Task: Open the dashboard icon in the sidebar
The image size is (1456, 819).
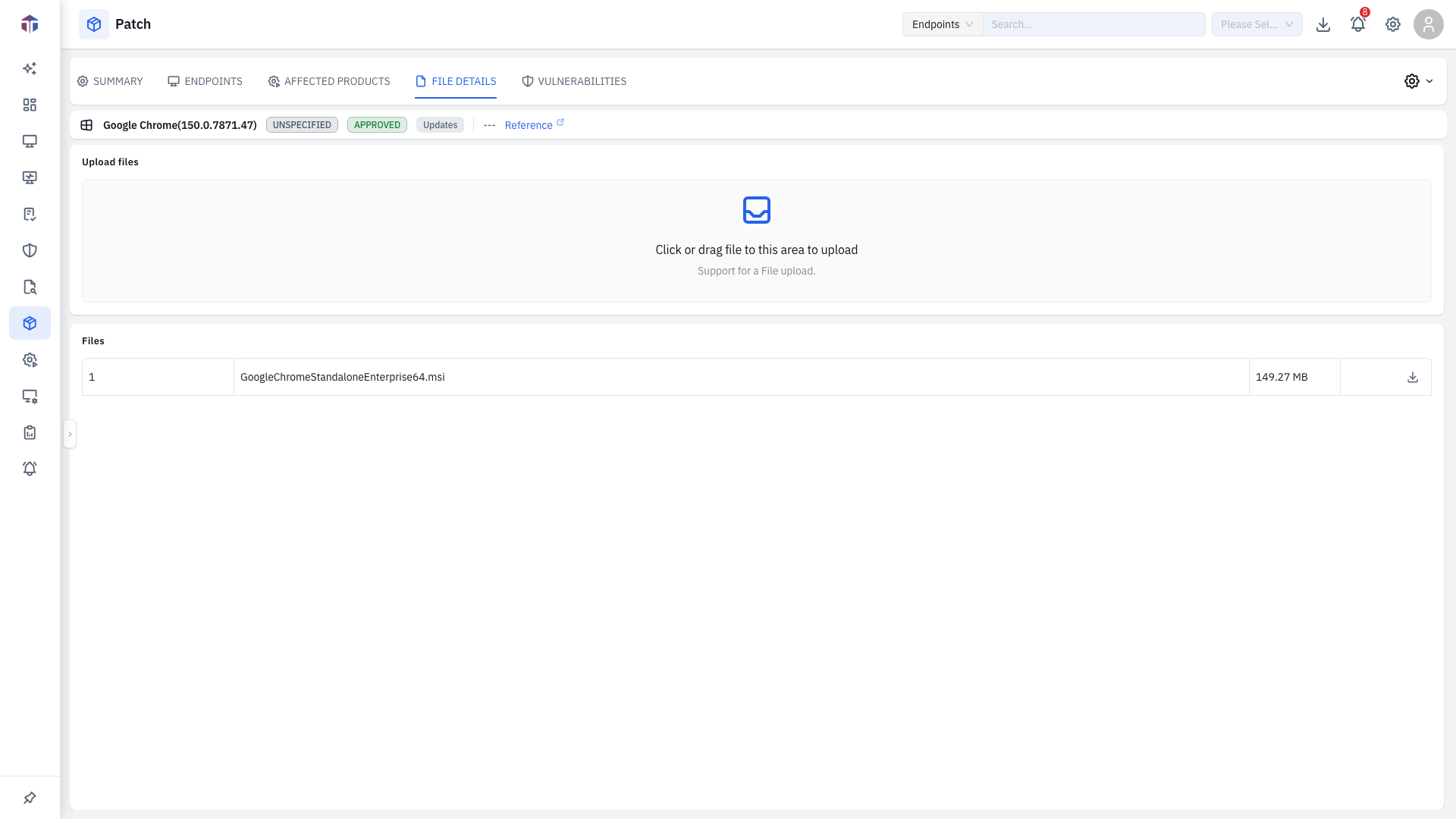Action: click(x=30, y=105)
